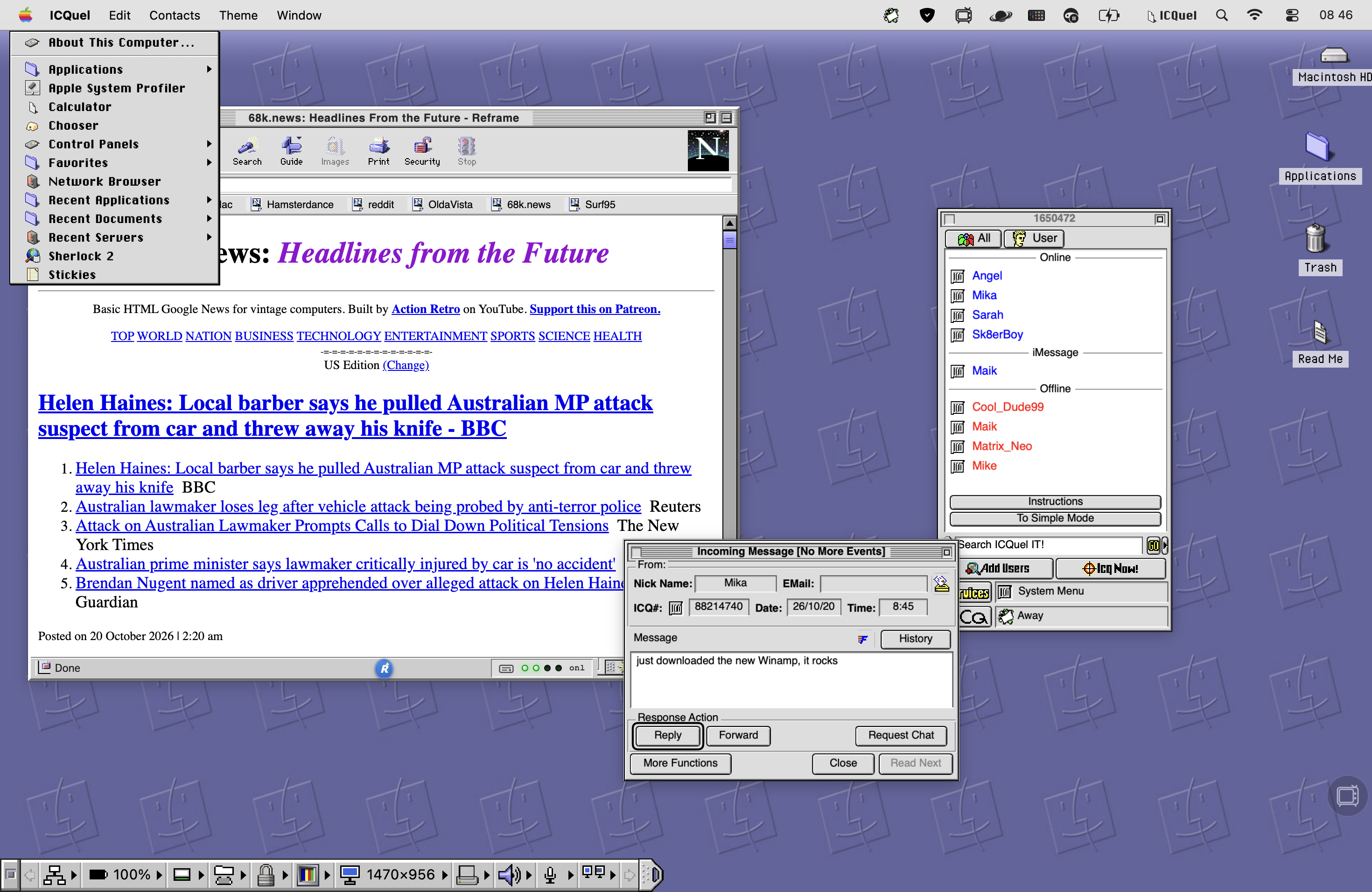This screenshot has width=1372, height=892.
Task: Toggle the collapse box of the 68k.news window
Action: (x=726, y=118)
